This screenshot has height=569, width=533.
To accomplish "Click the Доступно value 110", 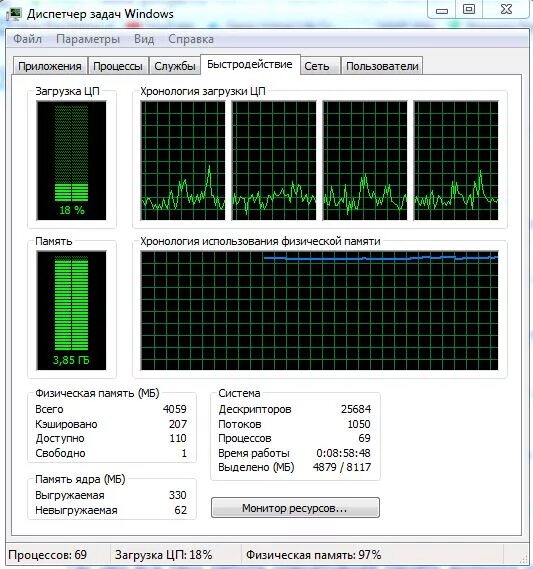I will (x=178, y=438).
